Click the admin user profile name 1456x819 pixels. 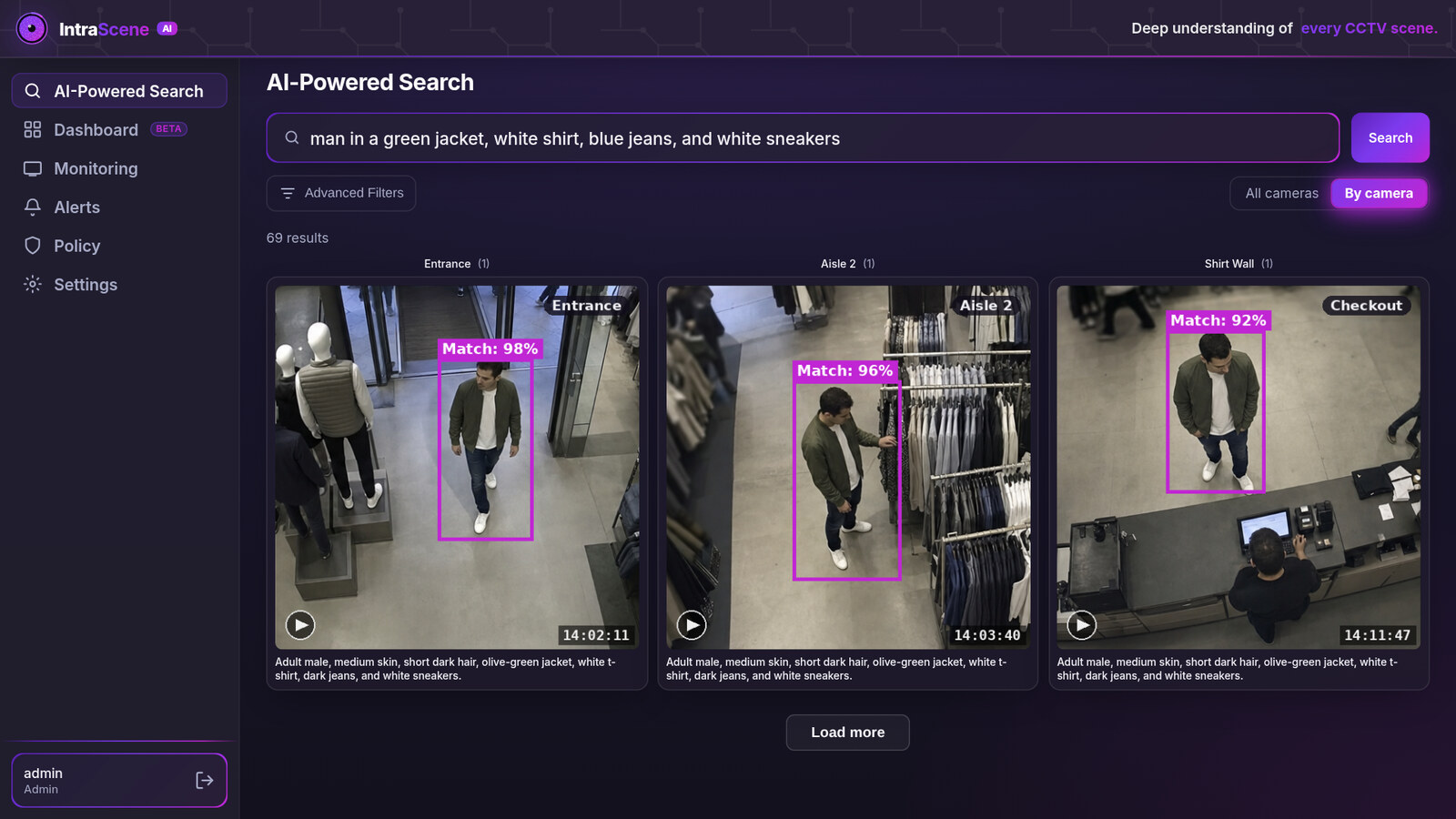pos(44,773)
